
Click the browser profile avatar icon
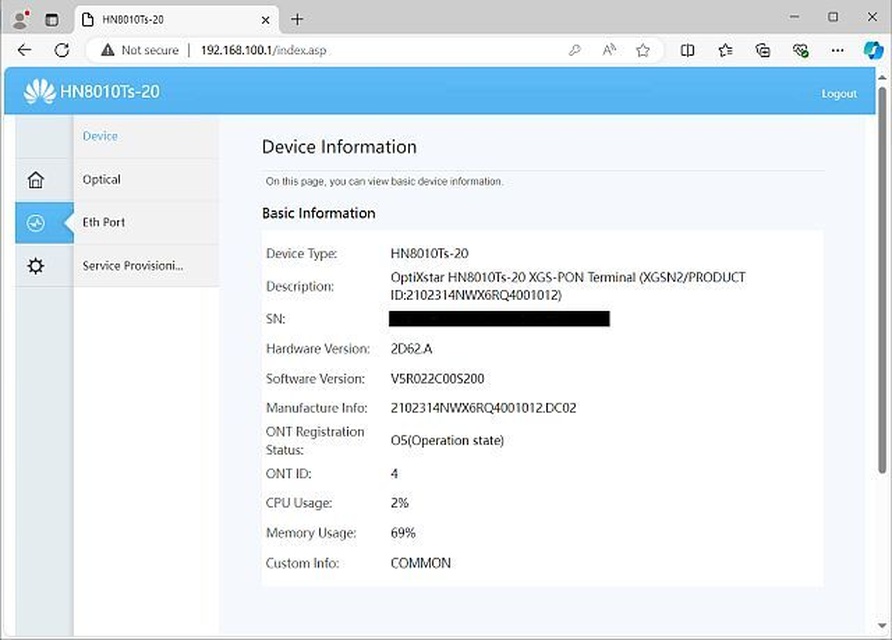[x=21, y=19]
